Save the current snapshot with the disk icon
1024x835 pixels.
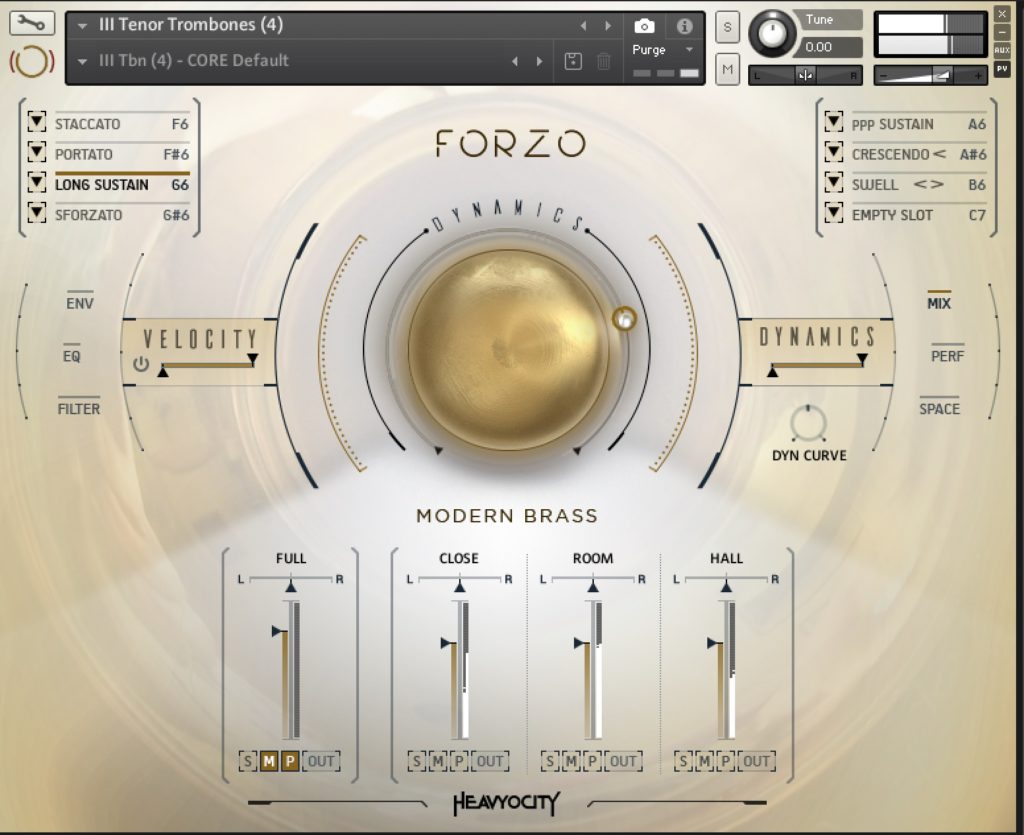tap(573, 61)
